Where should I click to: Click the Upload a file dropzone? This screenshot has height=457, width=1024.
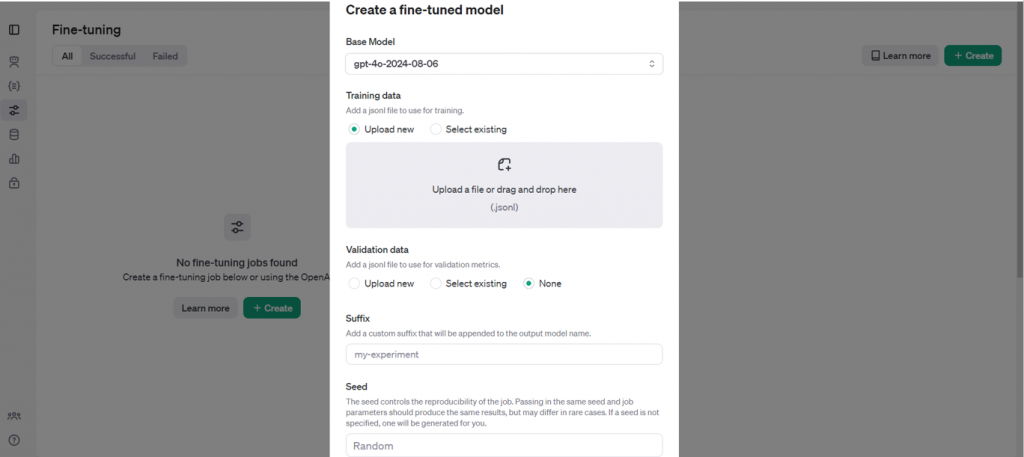[504, 185]
